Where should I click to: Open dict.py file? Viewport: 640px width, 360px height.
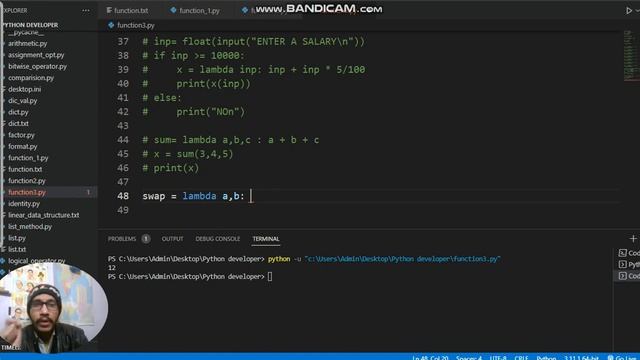tap(18, 112)
